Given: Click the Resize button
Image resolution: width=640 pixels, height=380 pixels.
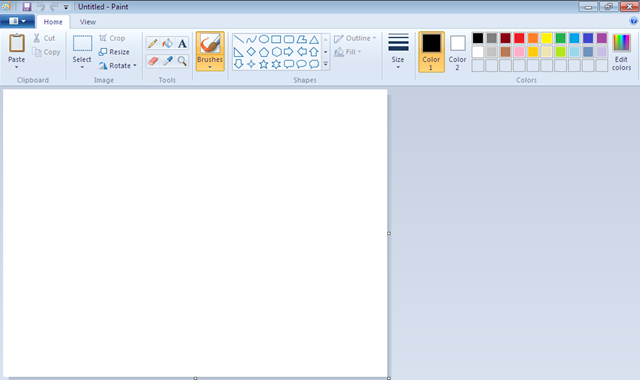Looking at the screenshot, I should 114,52.
